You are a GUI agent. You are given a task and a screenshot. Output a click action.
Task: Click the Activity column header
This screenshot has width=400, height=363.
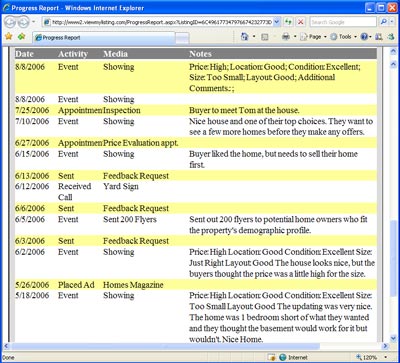pos(73,54)
